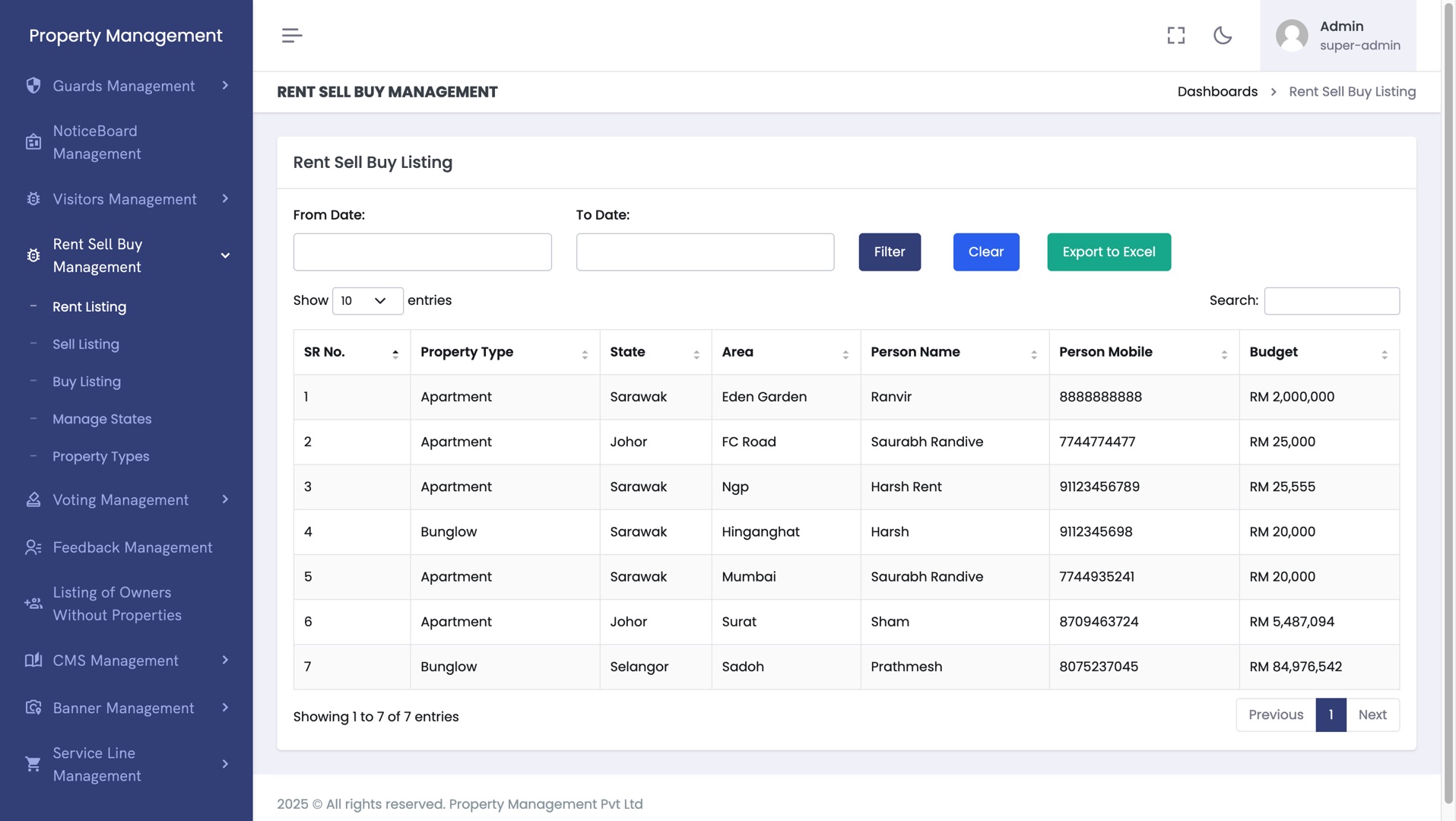This screenshot has width=1456, height=821.
Task: Click the hamburger menu toggle icon
Action: (292, 36)
